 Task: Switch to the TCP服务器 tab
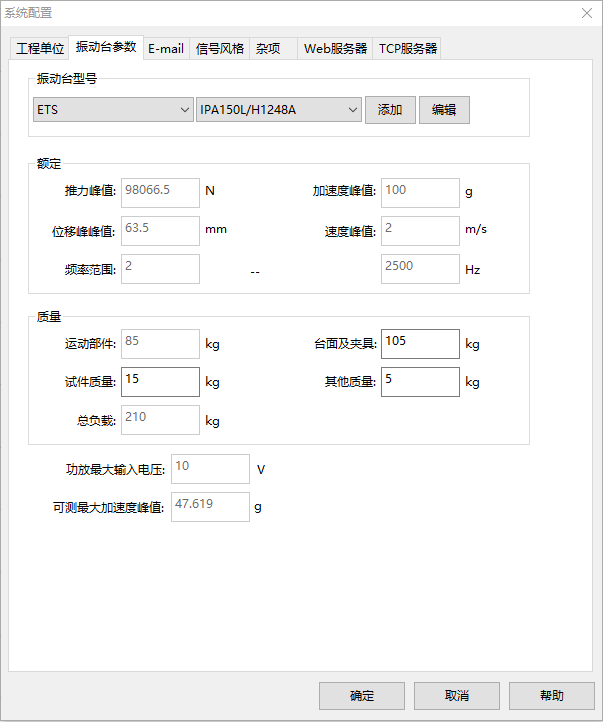click(407, 48)
